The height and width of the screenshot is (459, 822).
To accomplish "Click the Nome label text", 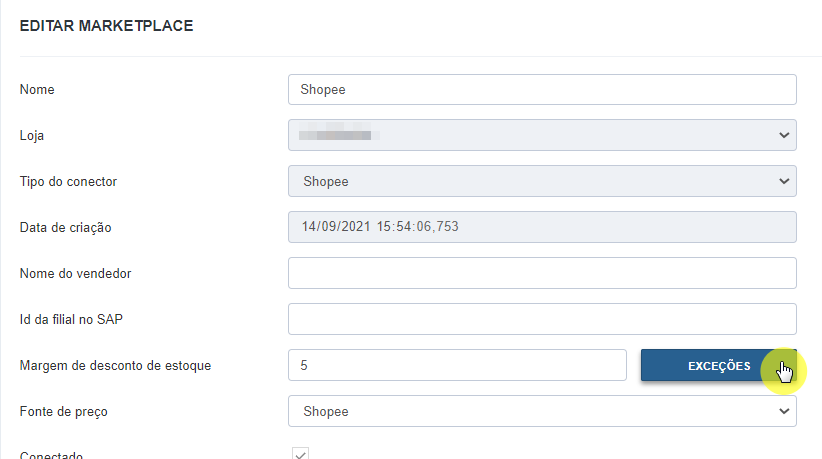I will [x=37, y=90].
